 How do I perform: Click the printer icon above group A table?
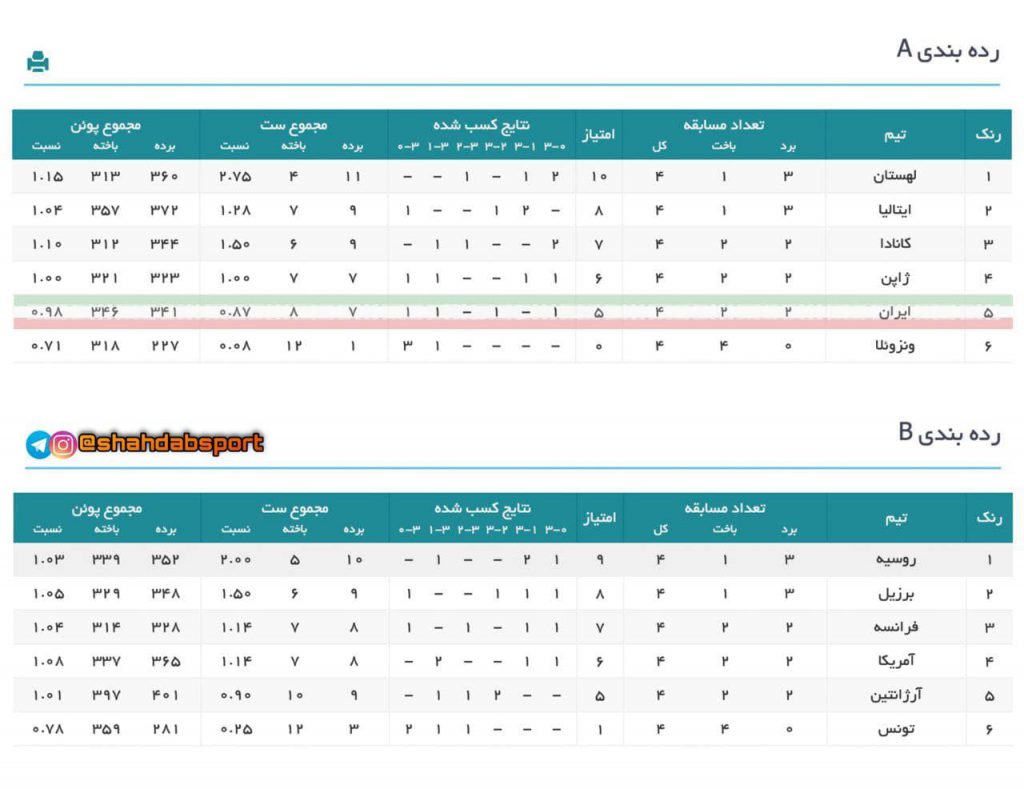pyautogui.click(x=38, y=62)
